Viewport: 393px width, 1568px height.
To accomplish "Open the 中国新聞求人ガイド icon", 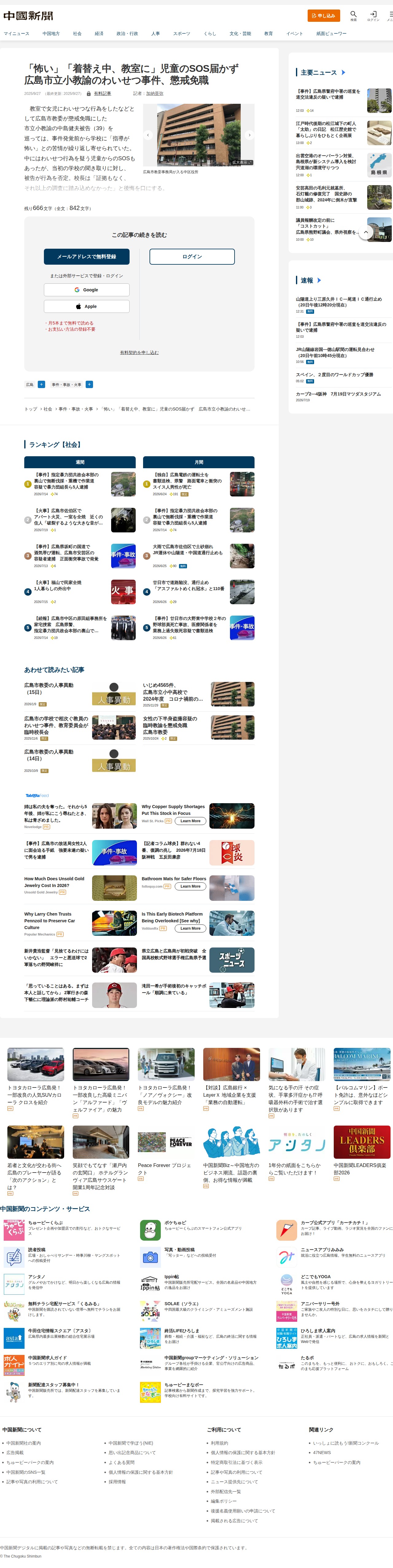I will click(14, 1365).
